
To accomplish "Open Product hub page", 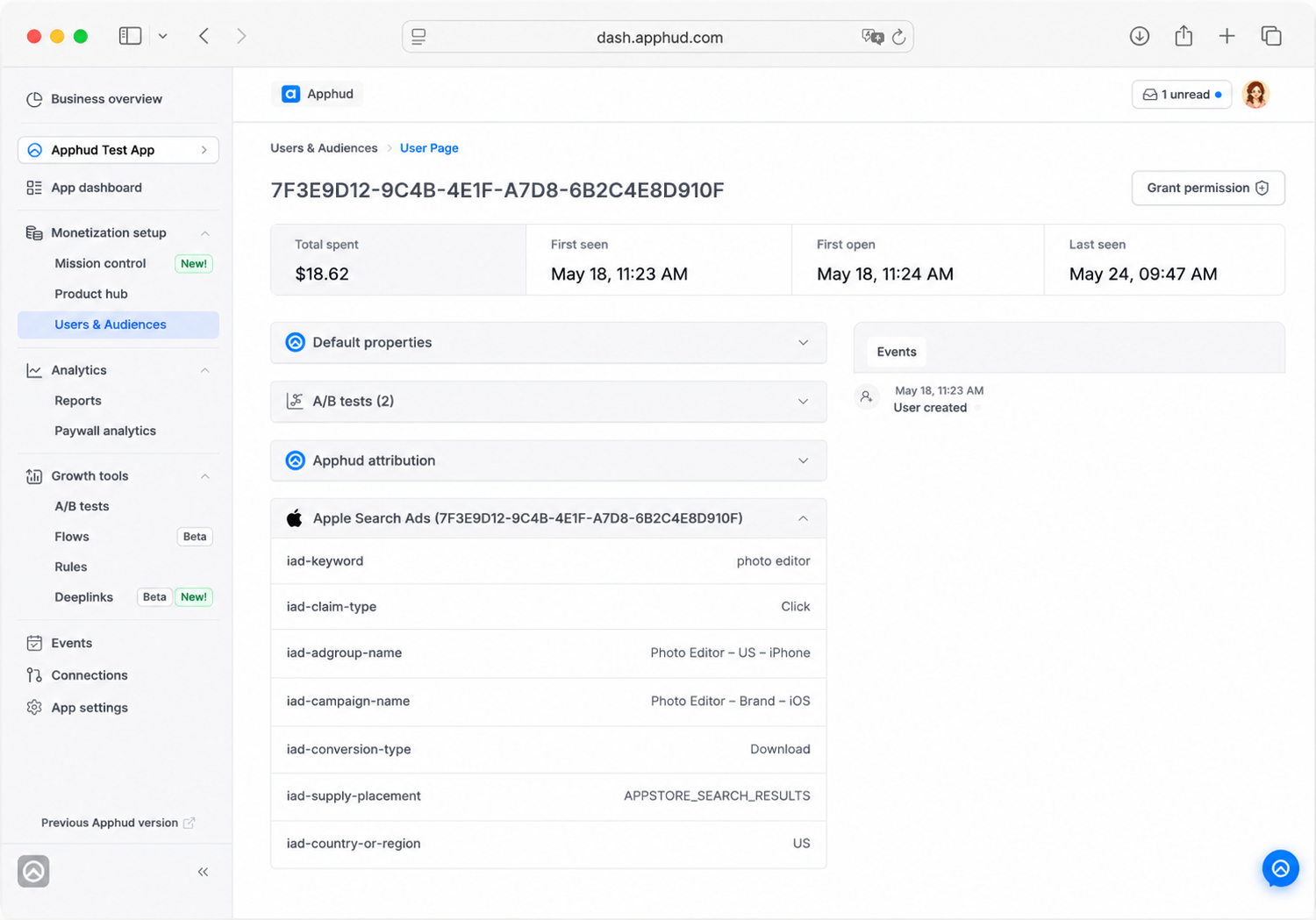I will tap(91, 294).
